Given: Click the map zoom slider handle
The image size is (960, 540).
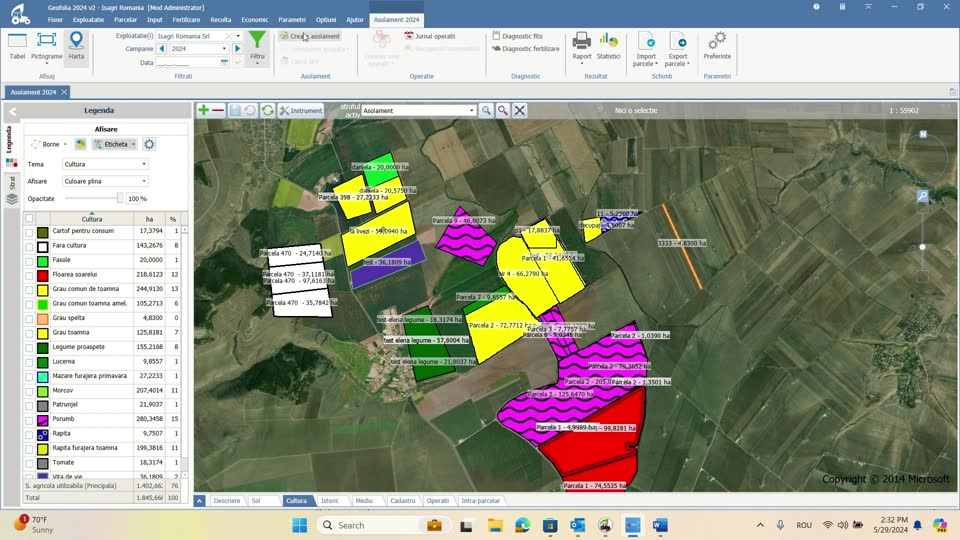Looking at the screenshot, I should (922, 247).
